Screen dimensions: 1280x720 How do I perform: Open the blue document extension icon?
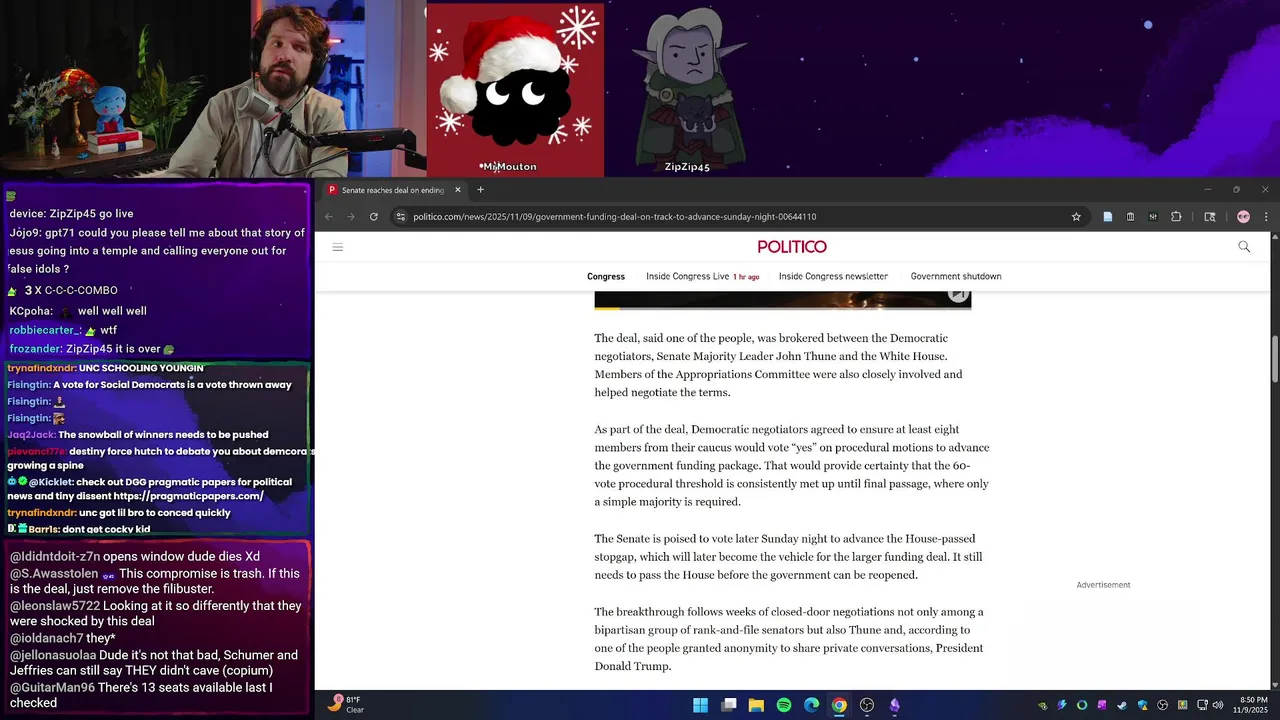(1107, 216)
